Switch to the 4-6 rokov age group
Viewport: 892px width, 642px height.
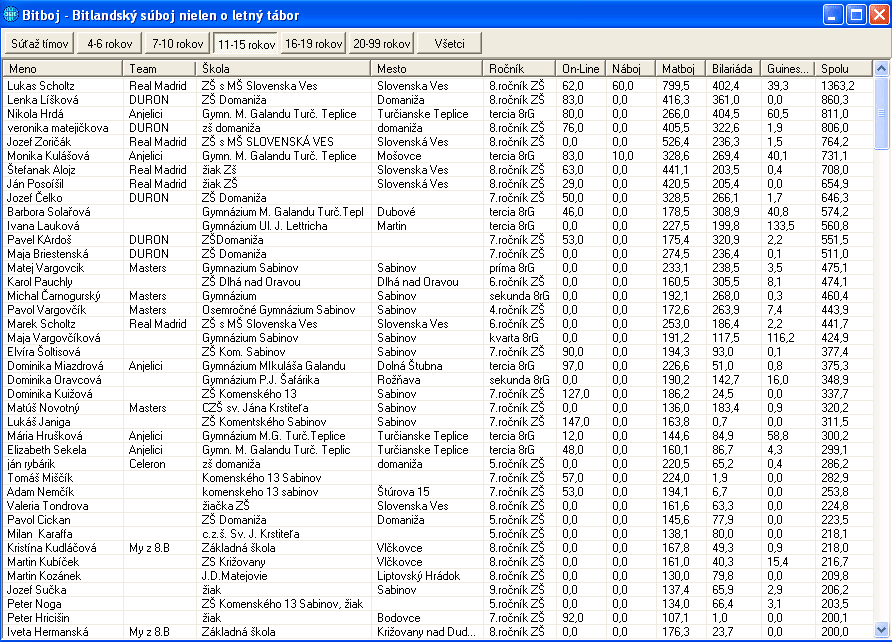(111, 44)
